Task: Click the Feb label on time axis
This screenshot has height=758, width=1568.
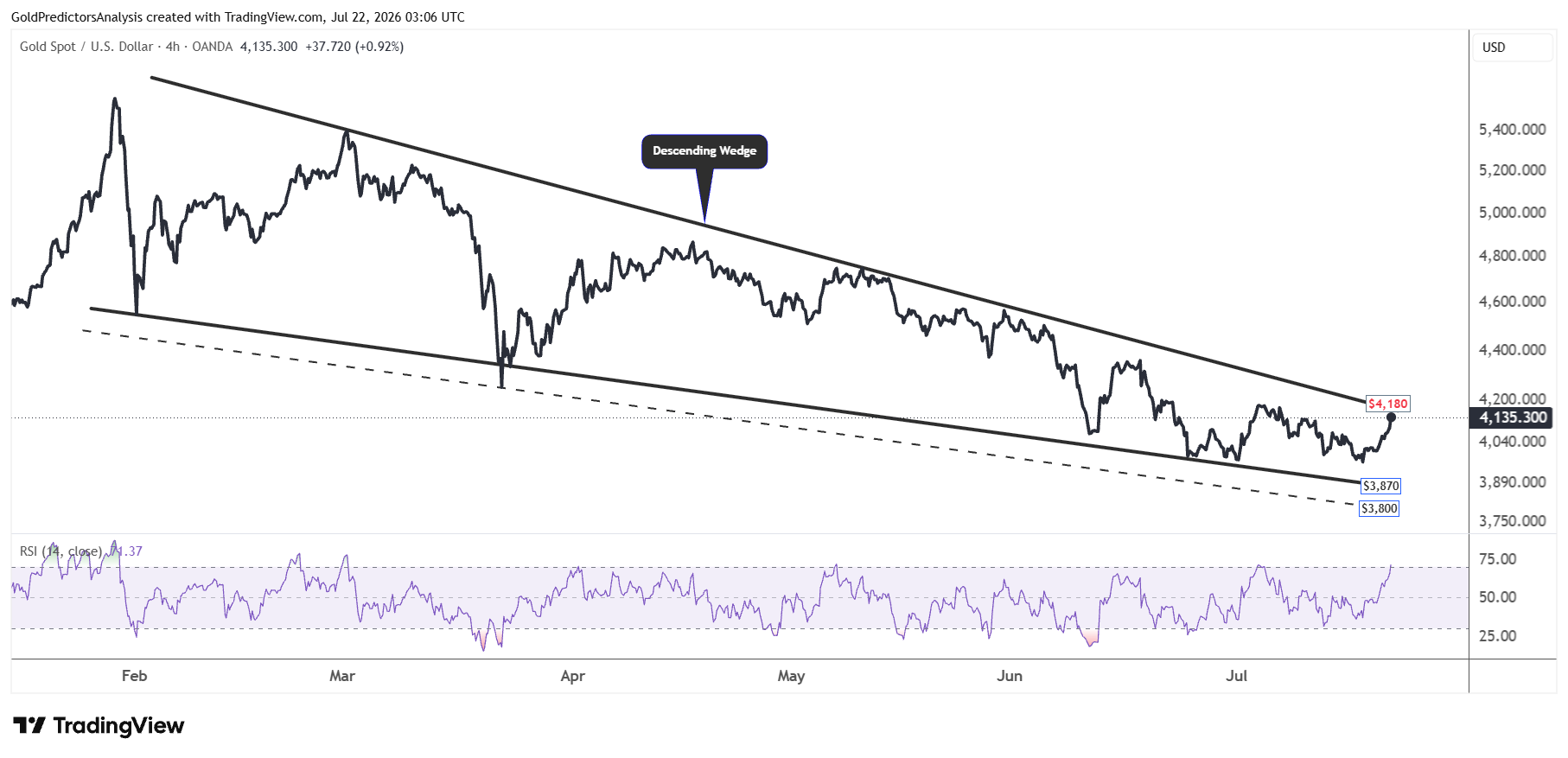Action: pos(134,676)
